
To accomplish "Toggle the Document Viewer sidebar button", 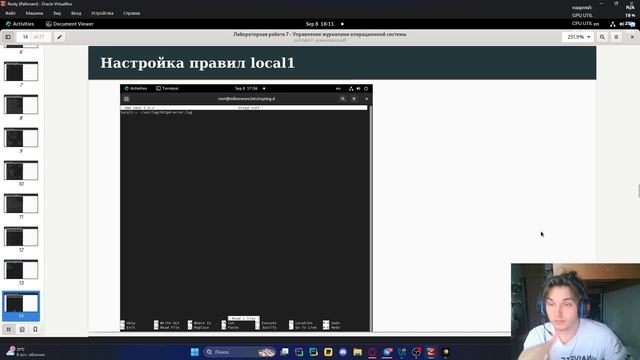I will pyautogui.click(x=8, y=37).
